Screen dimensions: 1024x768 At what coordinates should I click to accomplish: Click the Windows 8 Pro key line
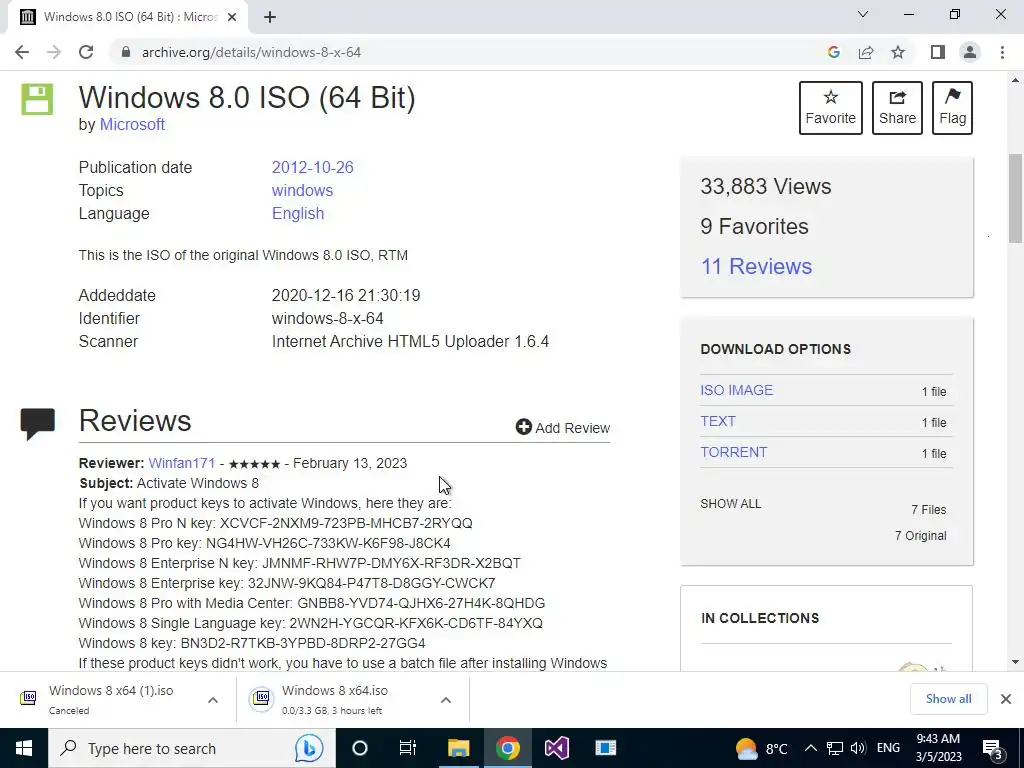coord(264,543)
